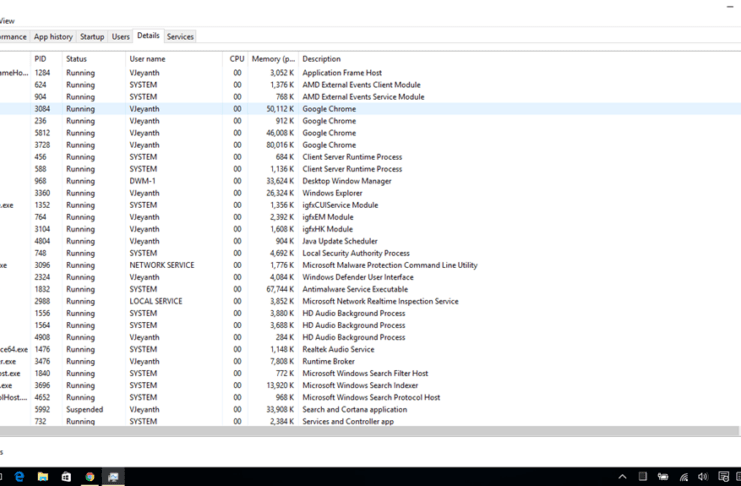
Task: Select Microsoft Windows Search Filter Host row
Action: (x=370, y=373)
